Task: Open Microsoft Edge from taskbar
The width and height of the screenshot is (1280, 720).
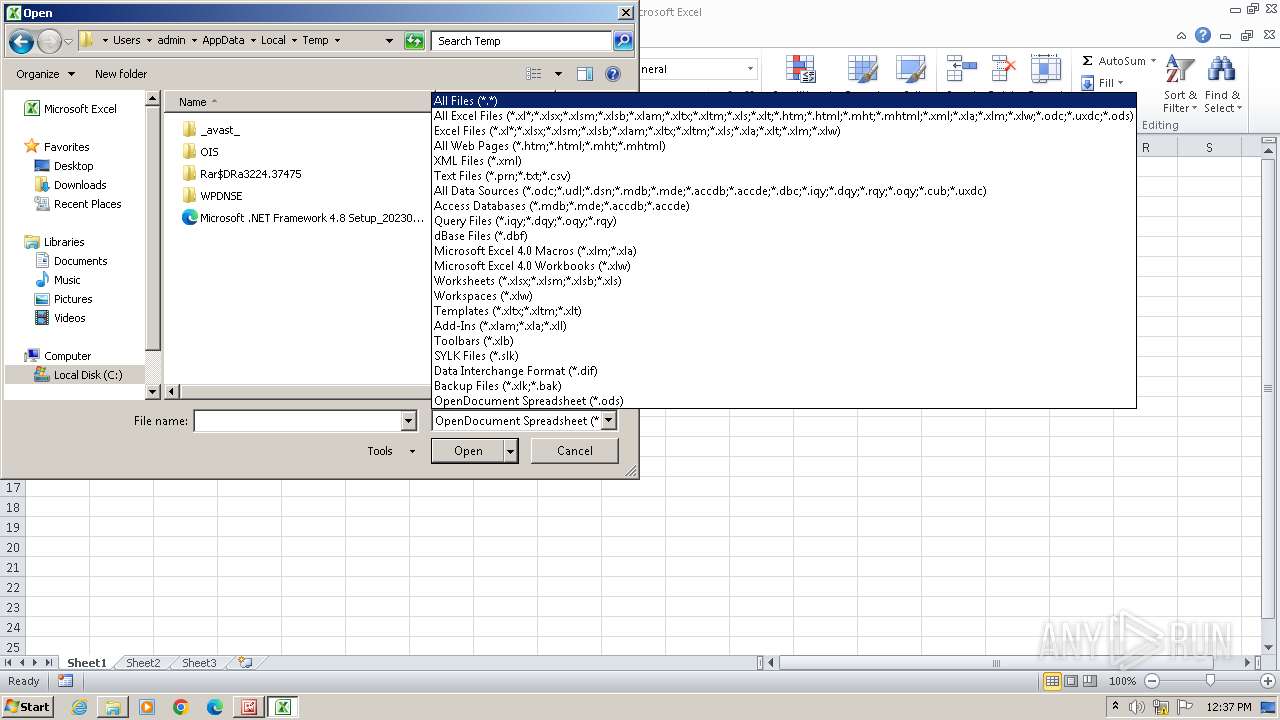Action: click(215, 707)
